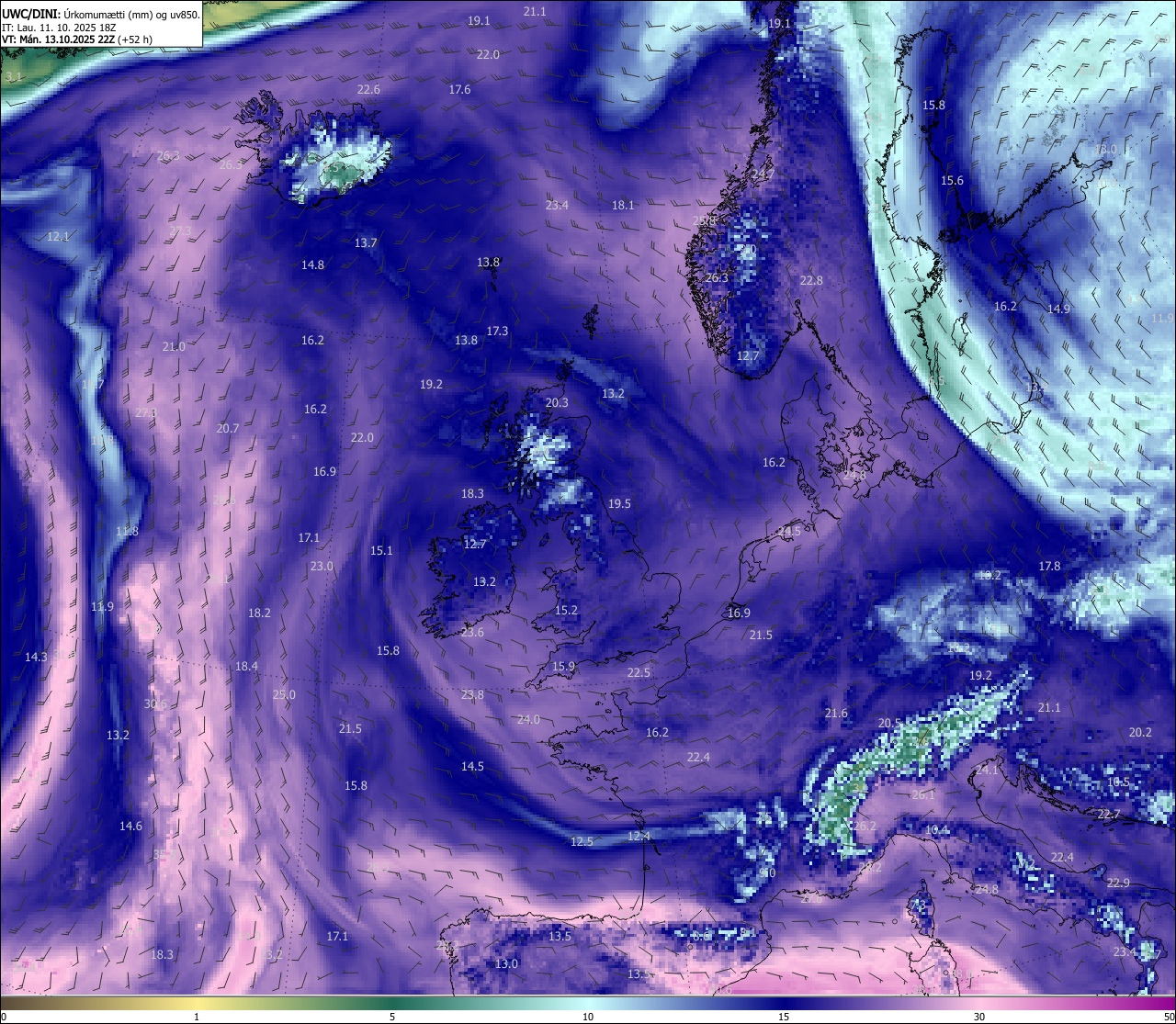
Task: Click the map value 21.6
Action: [x=836, y=713]
